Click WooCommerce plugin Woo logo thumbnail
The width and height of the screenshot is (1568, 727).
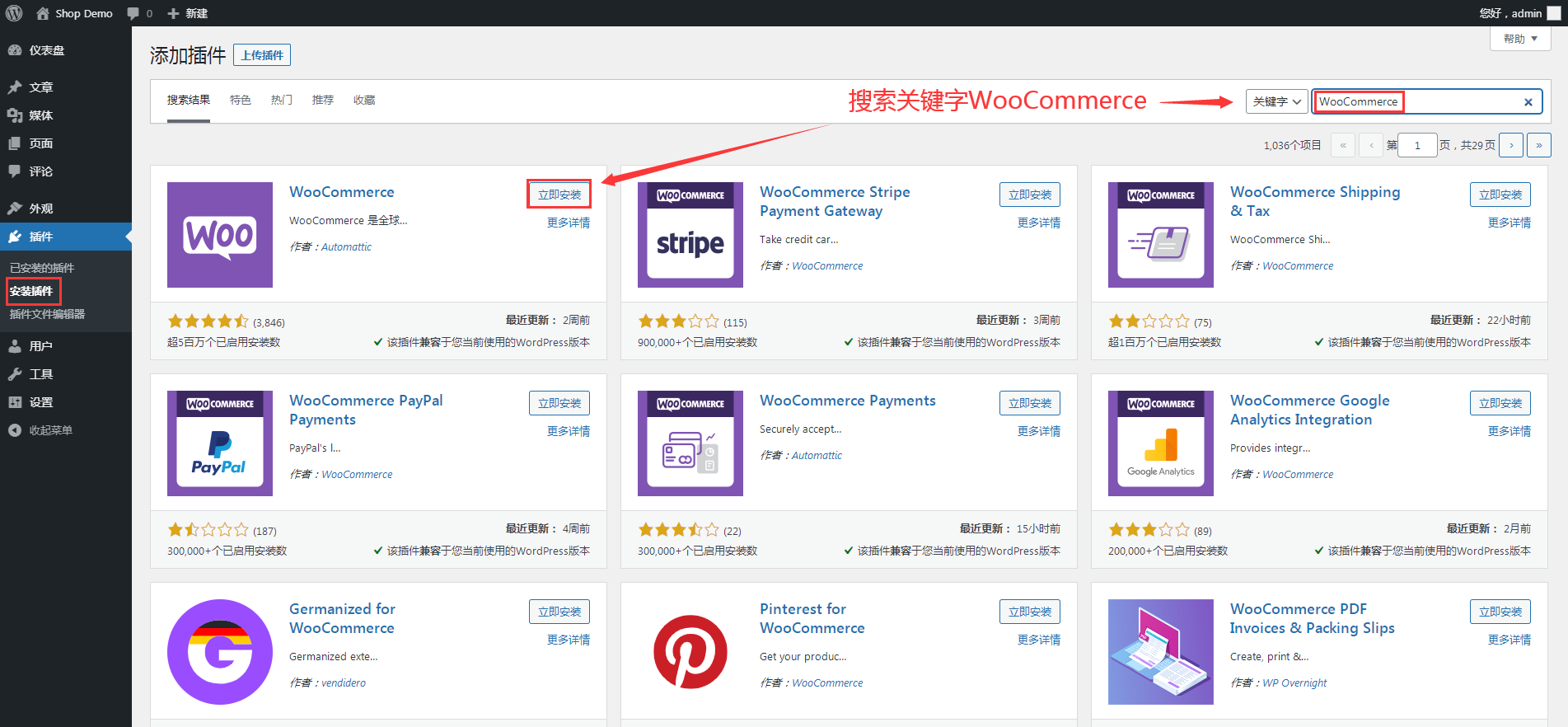[x=220, y=235]
